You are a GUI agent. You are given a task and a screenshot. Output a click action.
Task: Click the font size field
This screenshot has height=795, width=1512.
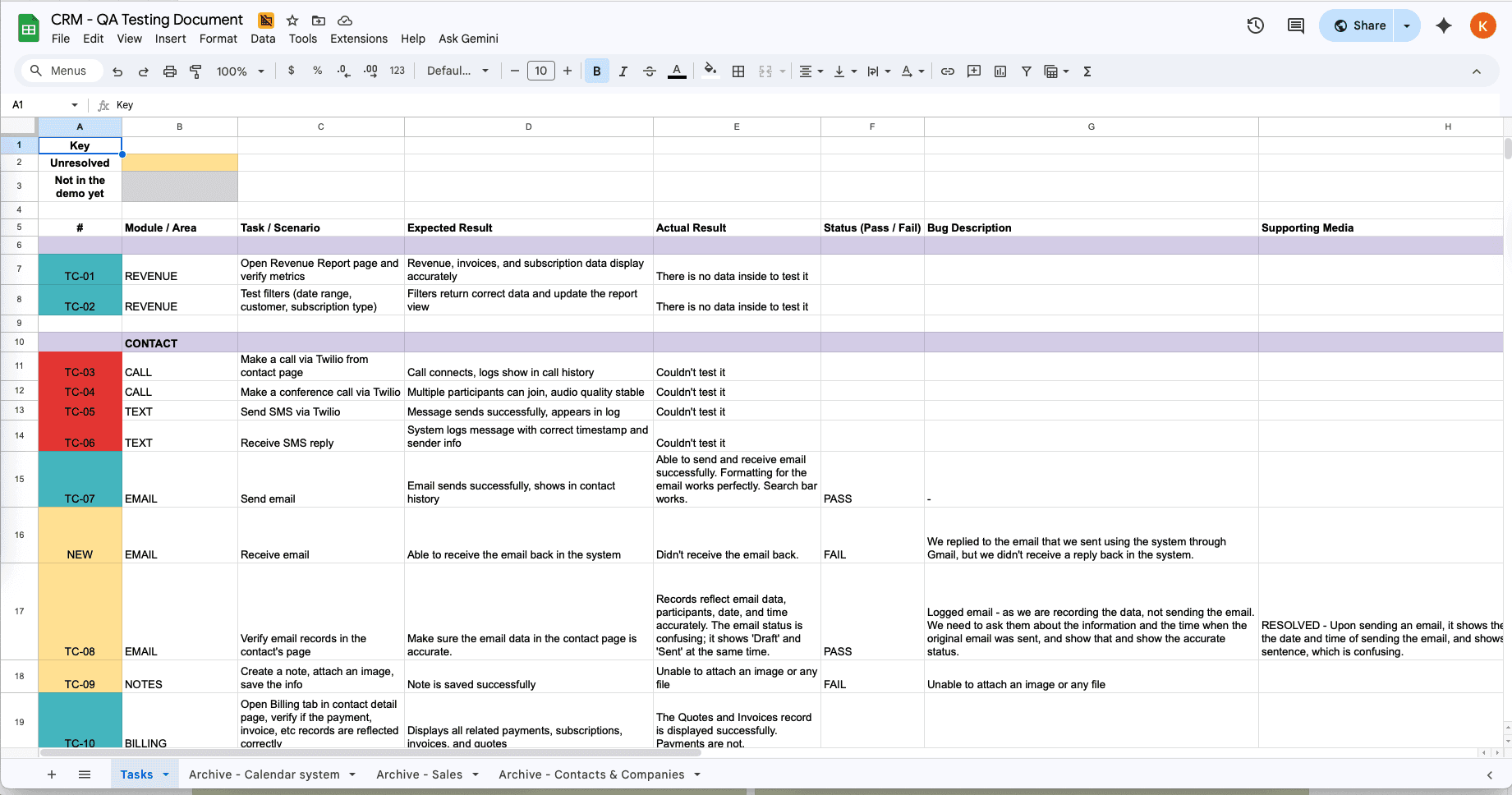click(x=541, y=71)
